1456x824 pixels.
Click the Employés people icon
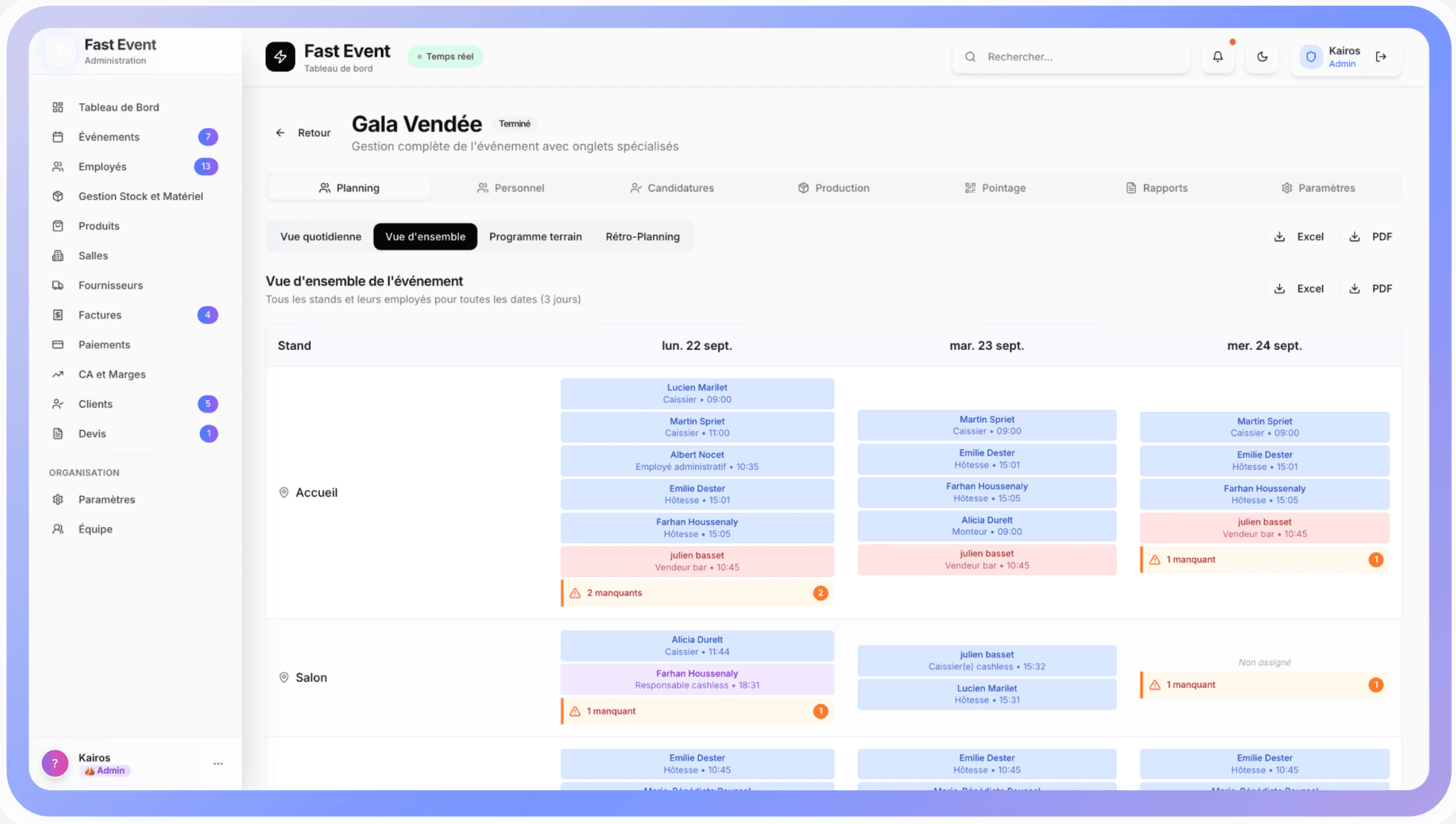(x=58, y=167)
